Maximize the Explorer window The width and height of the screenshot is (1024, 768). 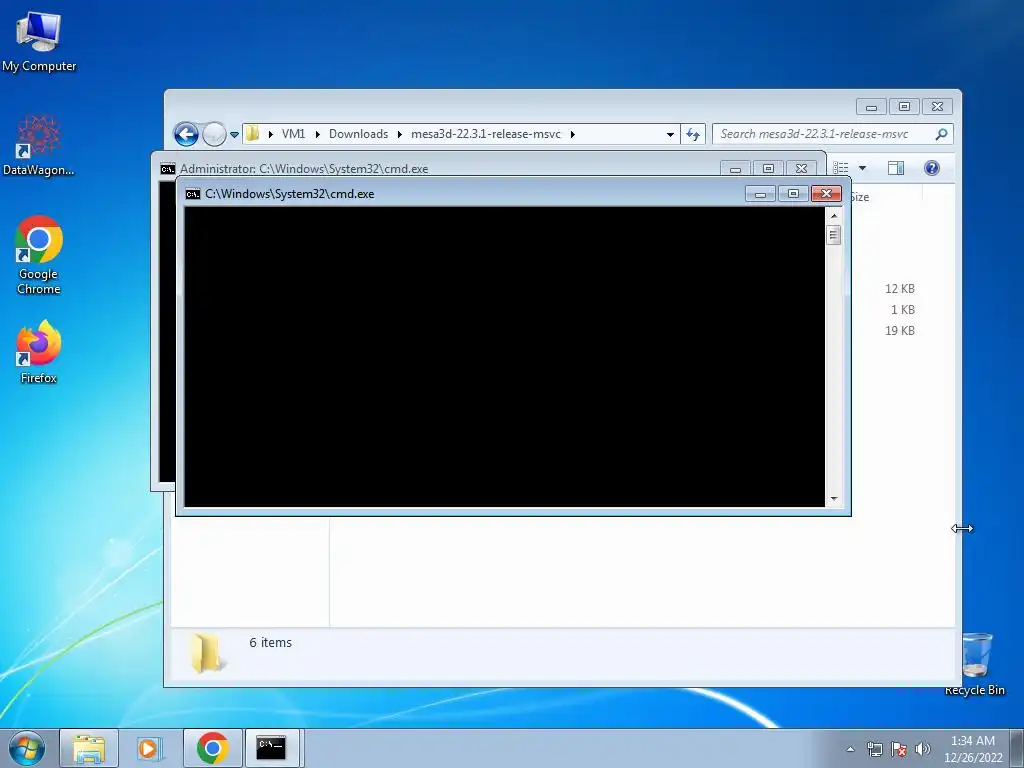click(x=904, y=106)
